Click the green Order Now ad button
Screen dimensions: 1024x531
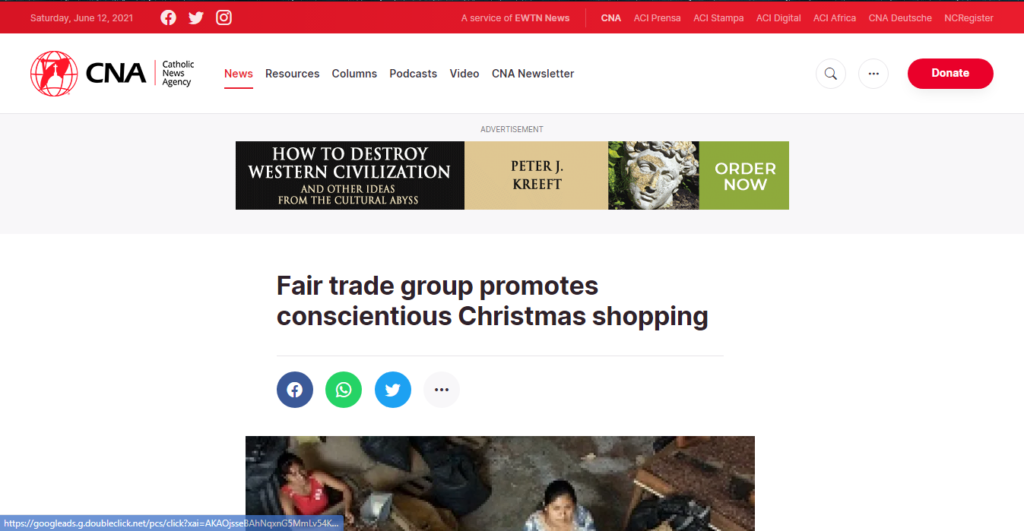point(744,176)
